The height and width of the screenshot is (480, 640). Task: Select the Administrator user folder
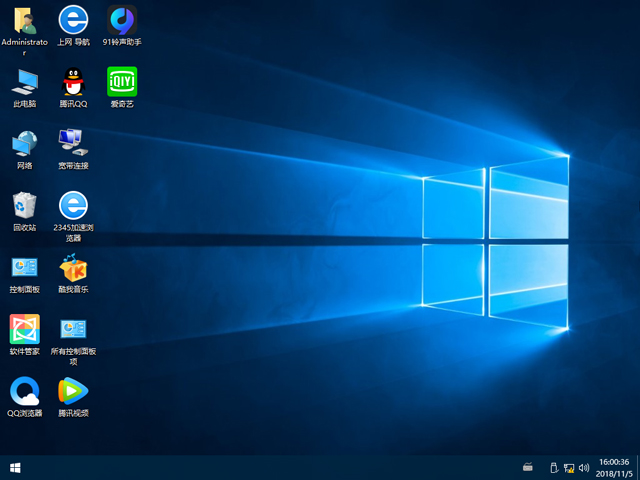(24, 20)
